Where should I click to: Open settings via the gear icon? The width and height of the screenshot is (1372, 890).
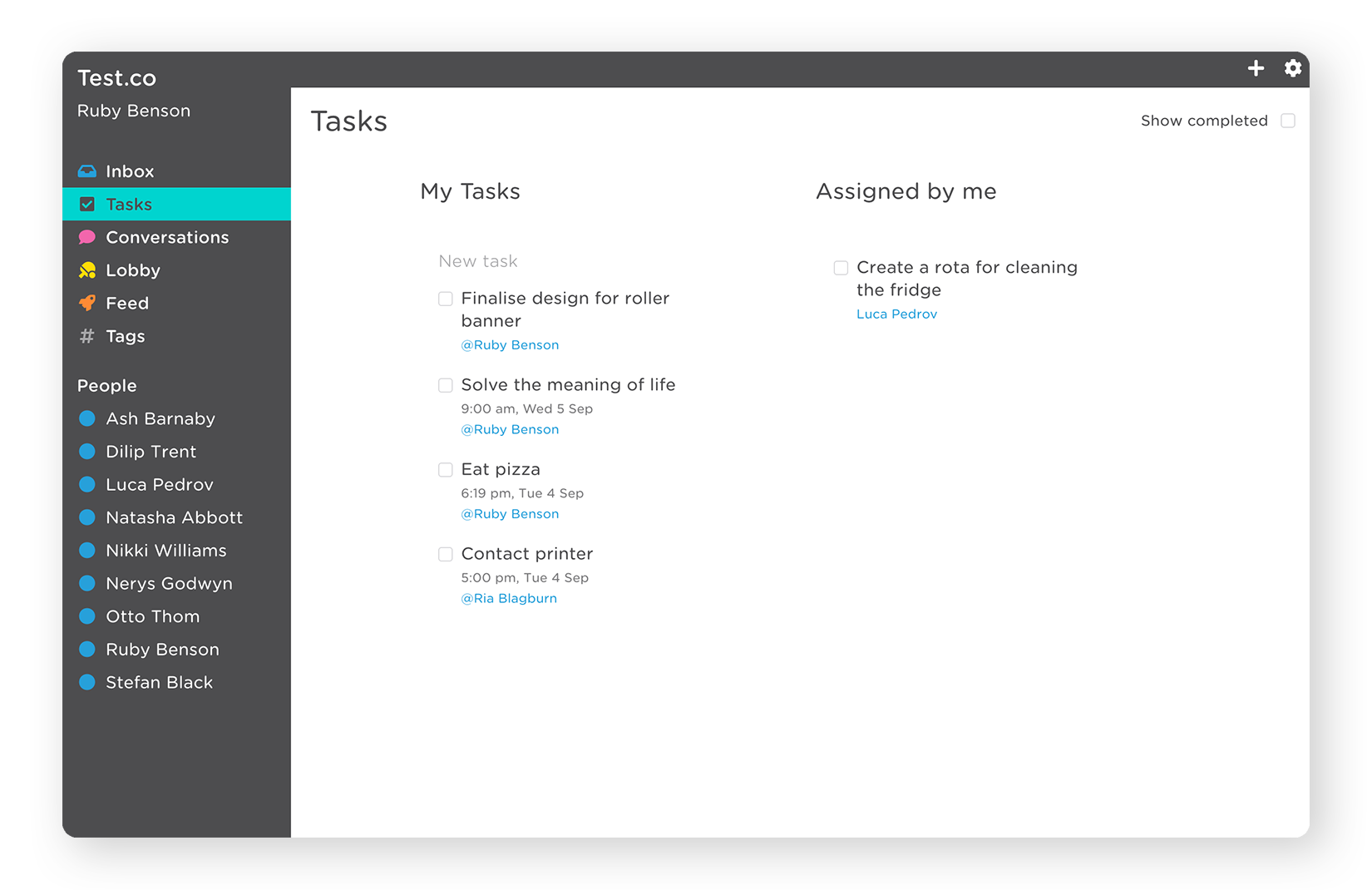1292,68
